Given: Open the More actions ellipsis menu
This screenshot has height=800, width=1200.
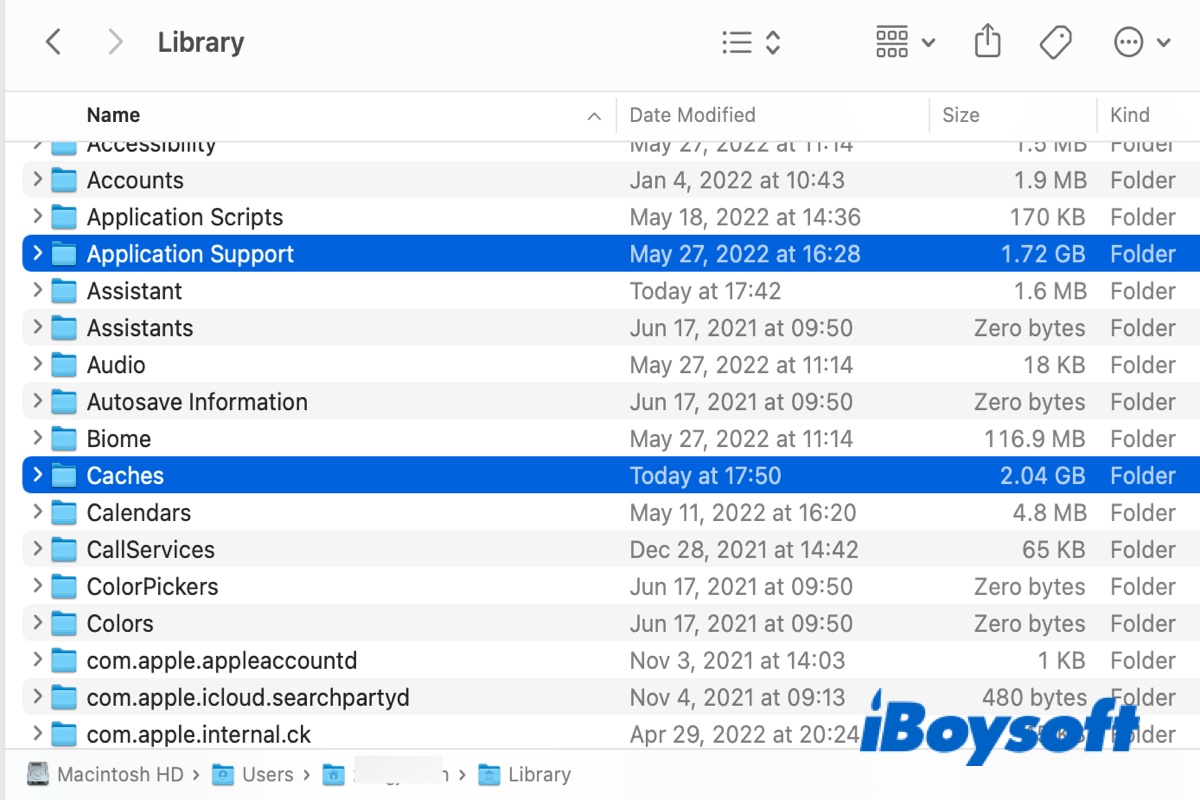Looking at the screenshot, I should click(x=1141, y=42).
